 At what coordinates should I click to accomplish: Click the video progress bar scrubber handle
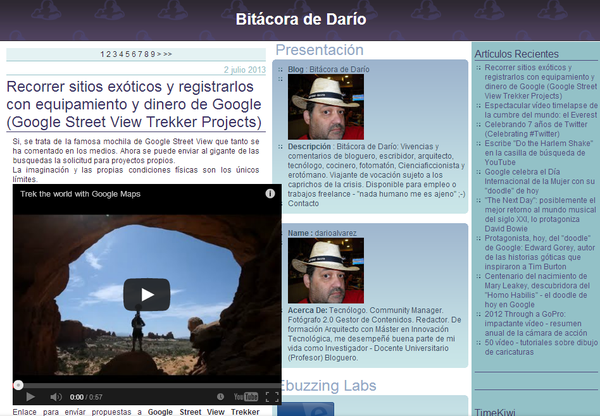[18, 385]
